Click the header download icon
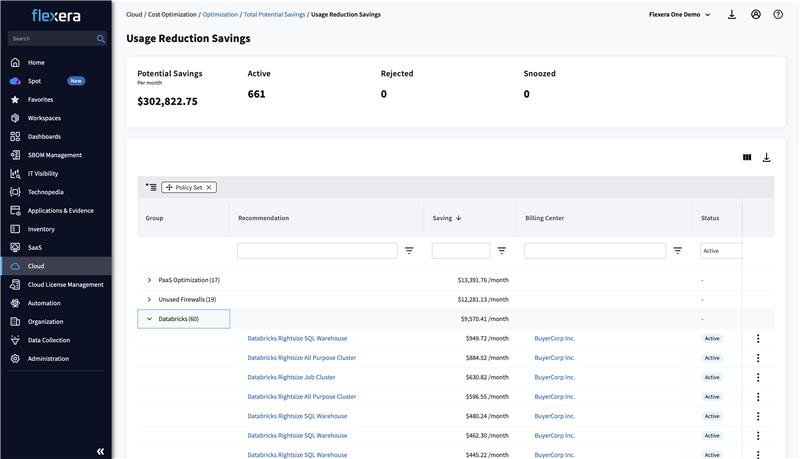This screenshot has height=459, width=800. (732, 14)
